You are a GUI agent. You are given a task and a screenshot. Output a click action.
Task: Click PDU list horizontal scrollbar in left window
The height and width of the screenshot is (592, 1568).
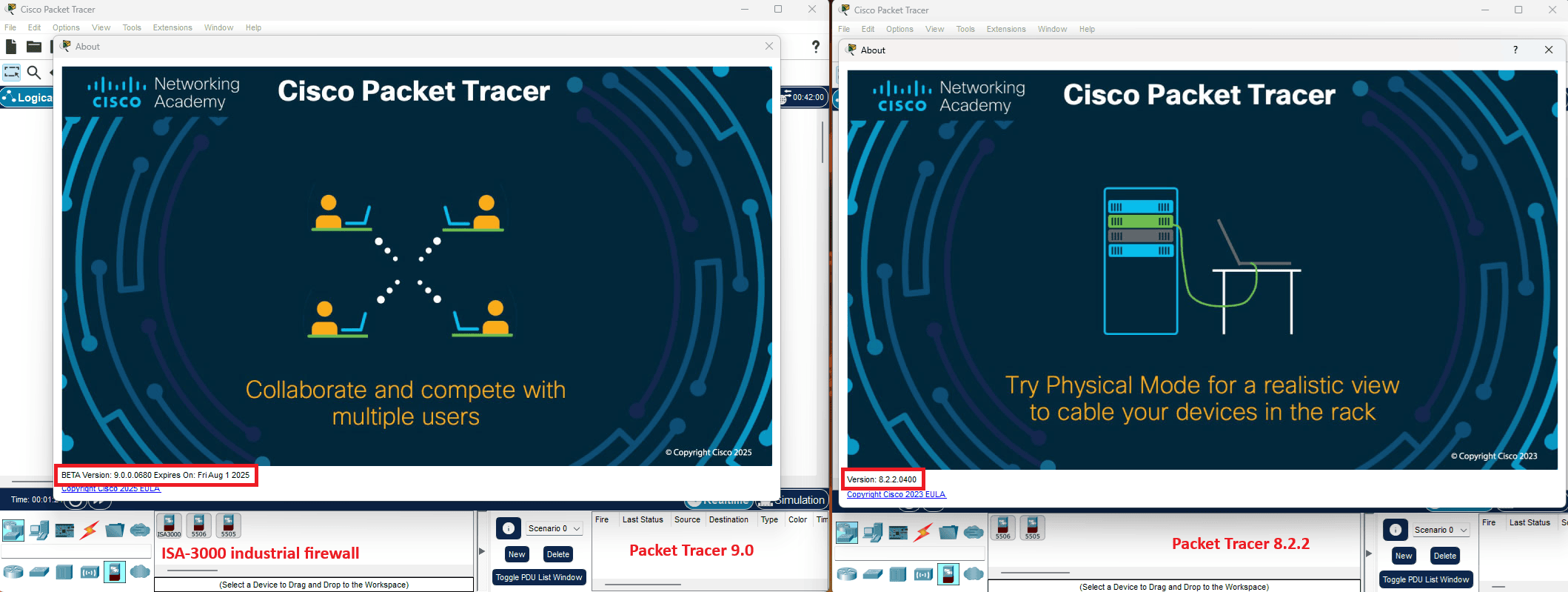tap(643, 585)
